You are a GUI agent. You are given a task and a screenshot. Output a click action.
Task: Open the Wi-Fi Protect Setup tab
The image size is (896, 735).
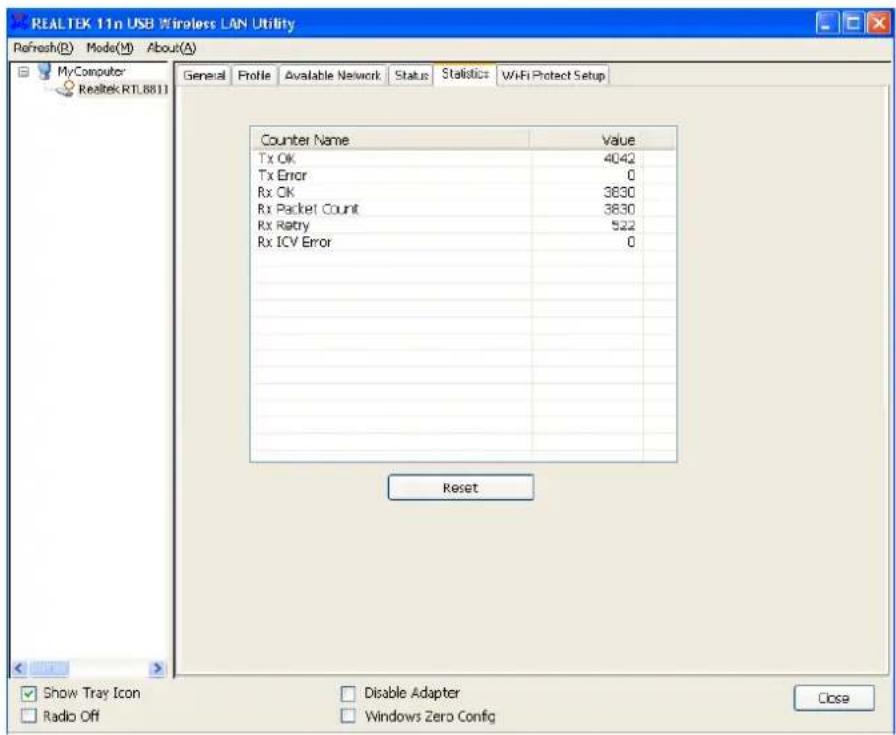[553, 75]
